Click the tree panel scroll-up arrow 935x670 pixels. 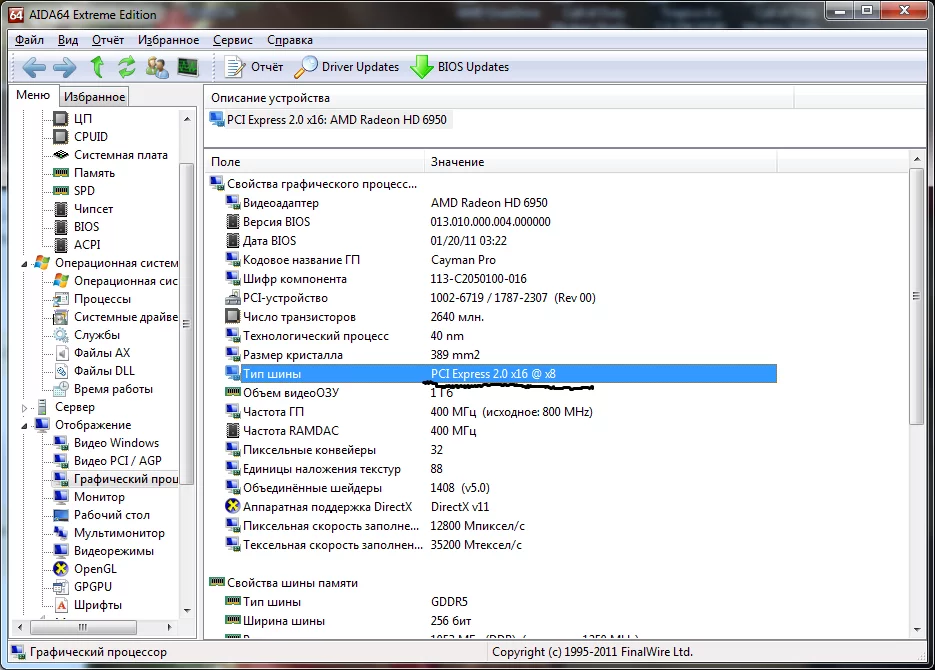pyautogui.click(x=187, y=119)
